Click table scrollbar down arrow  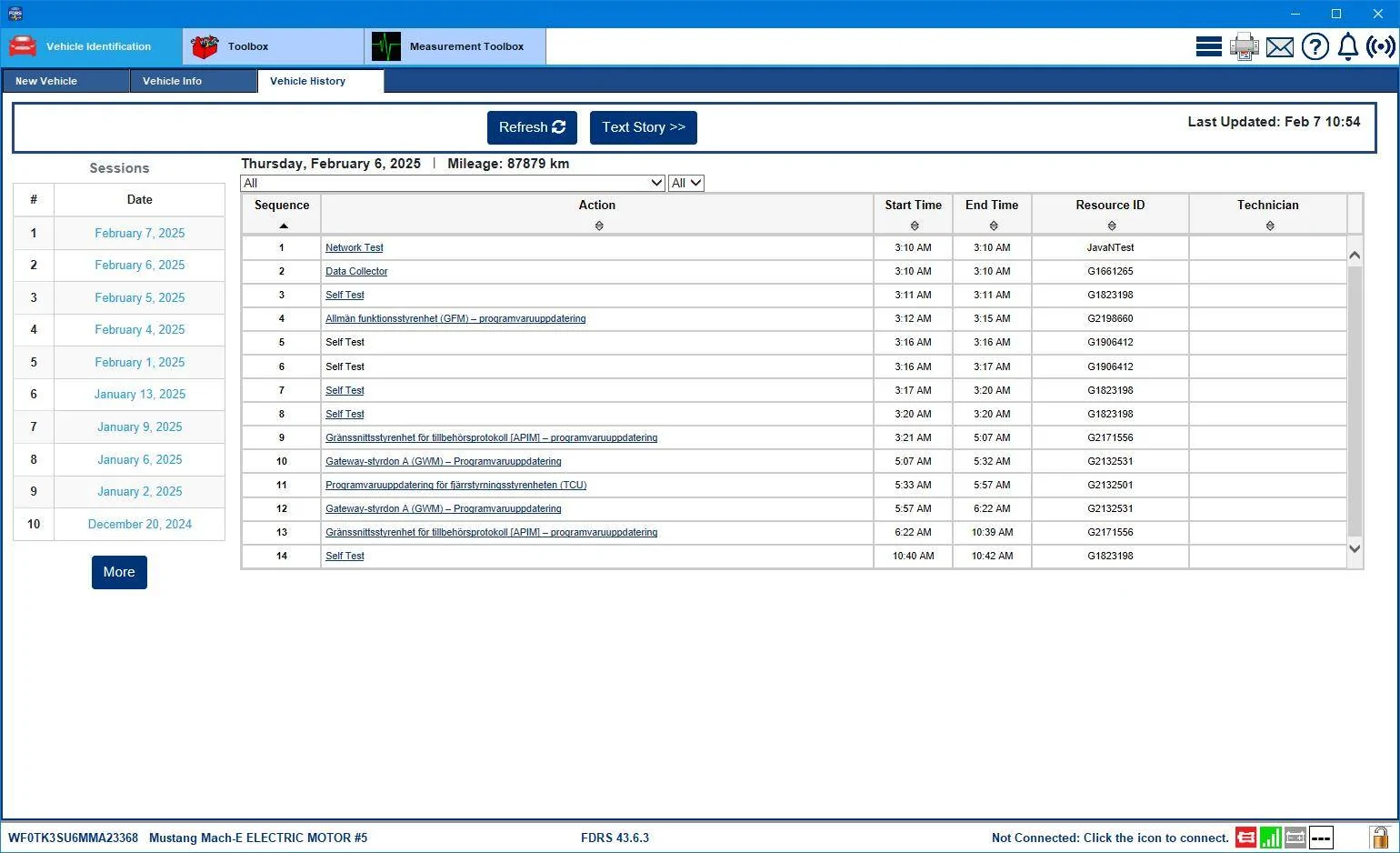pyautogui.click(x=1355, y=548)
